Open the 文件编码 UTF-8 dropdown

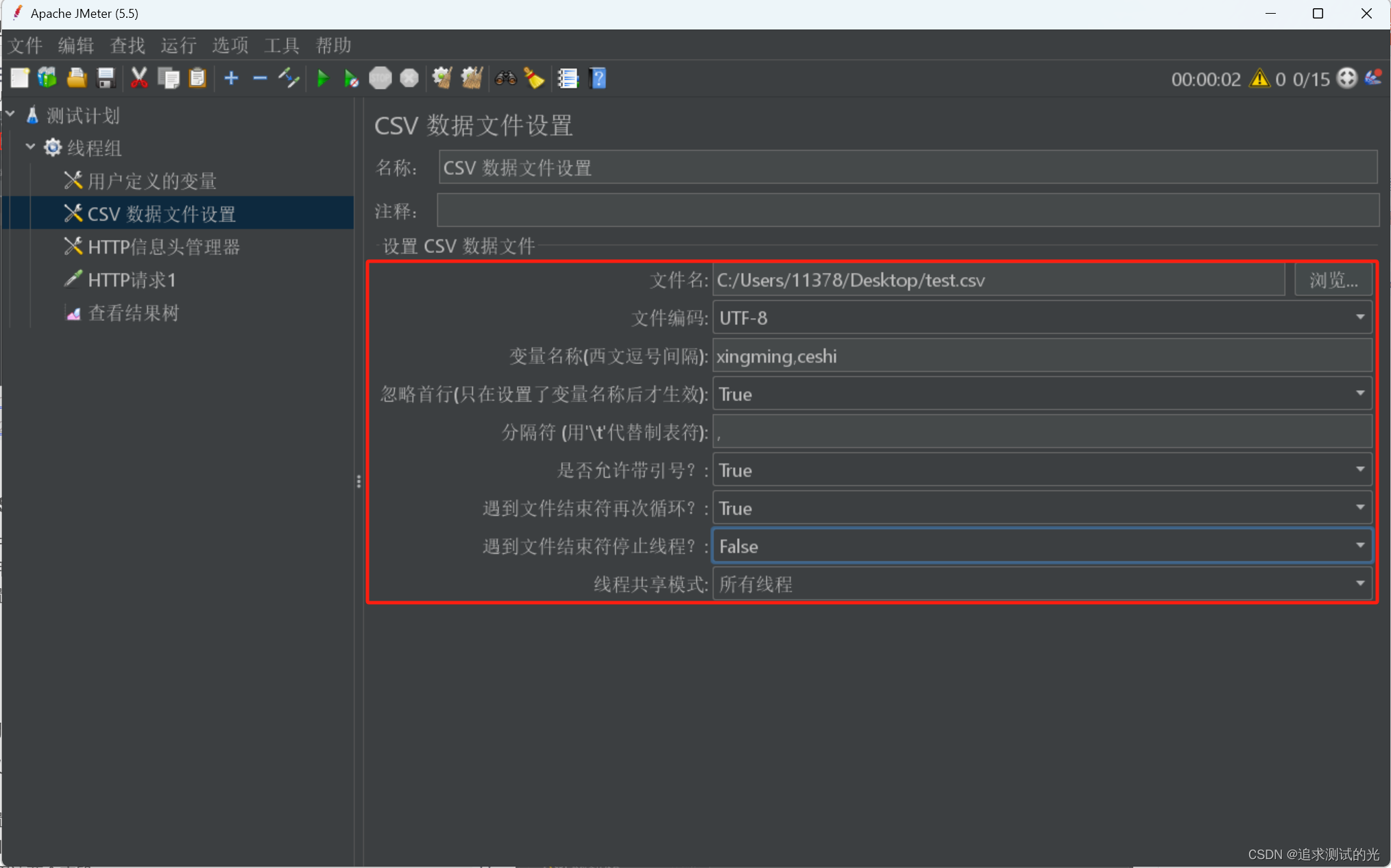click(x=1359, y=317)
